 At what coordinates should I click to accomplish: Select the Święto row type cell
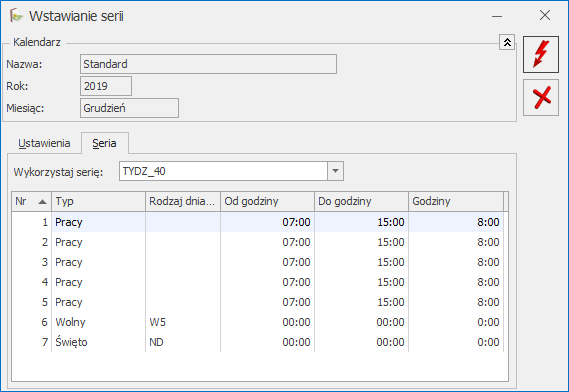coord(98,342)
